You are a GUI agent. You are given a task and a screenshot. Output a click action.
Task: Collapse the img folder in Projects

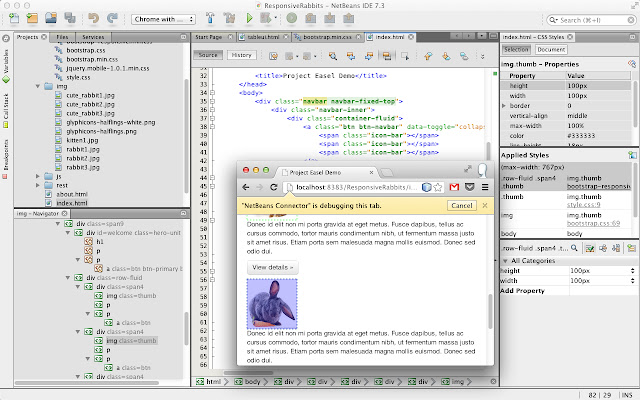tap(37, 87)
